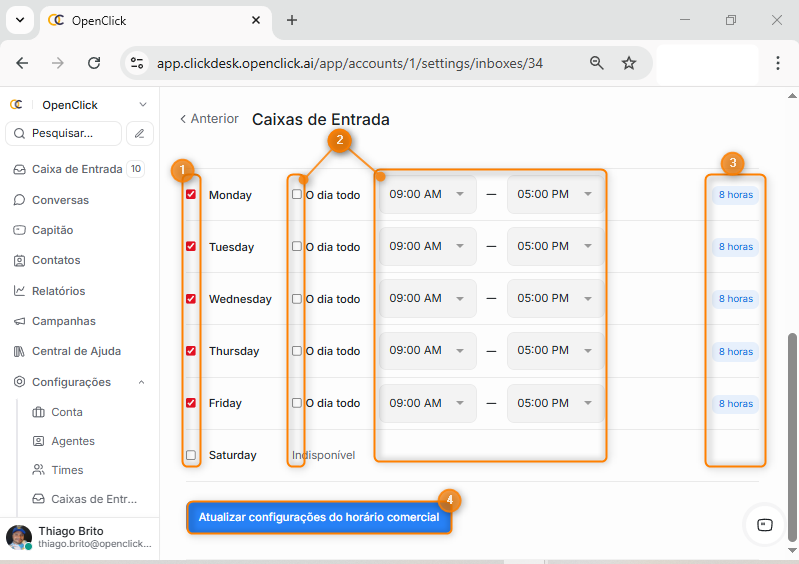Go back using the Anterior link

click(209, 119)
